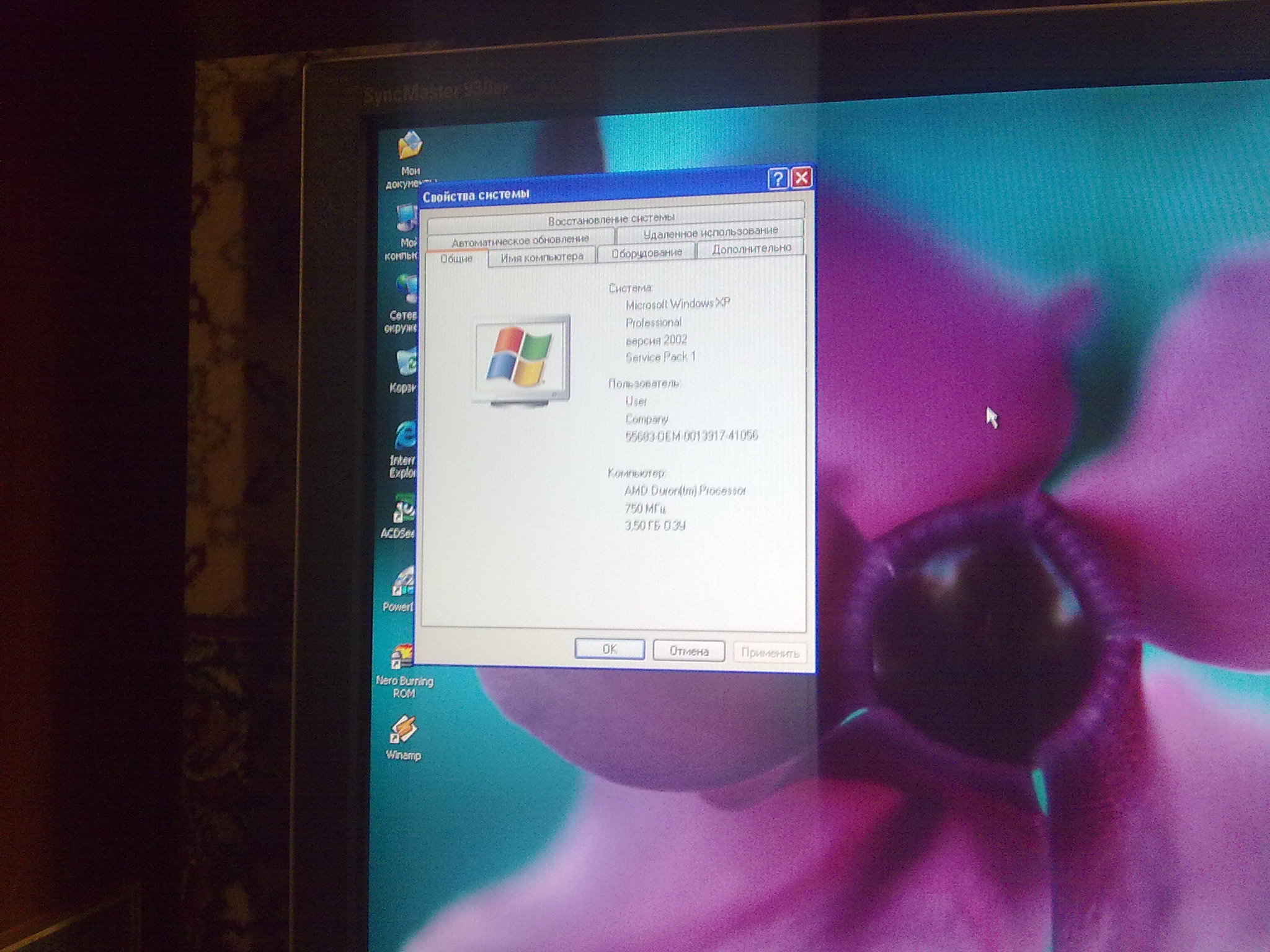Viewport: 1270px width, 952px height.
Task: Click the '750 МГц' text
Action: pyautogui.click(x=645, y=508)
